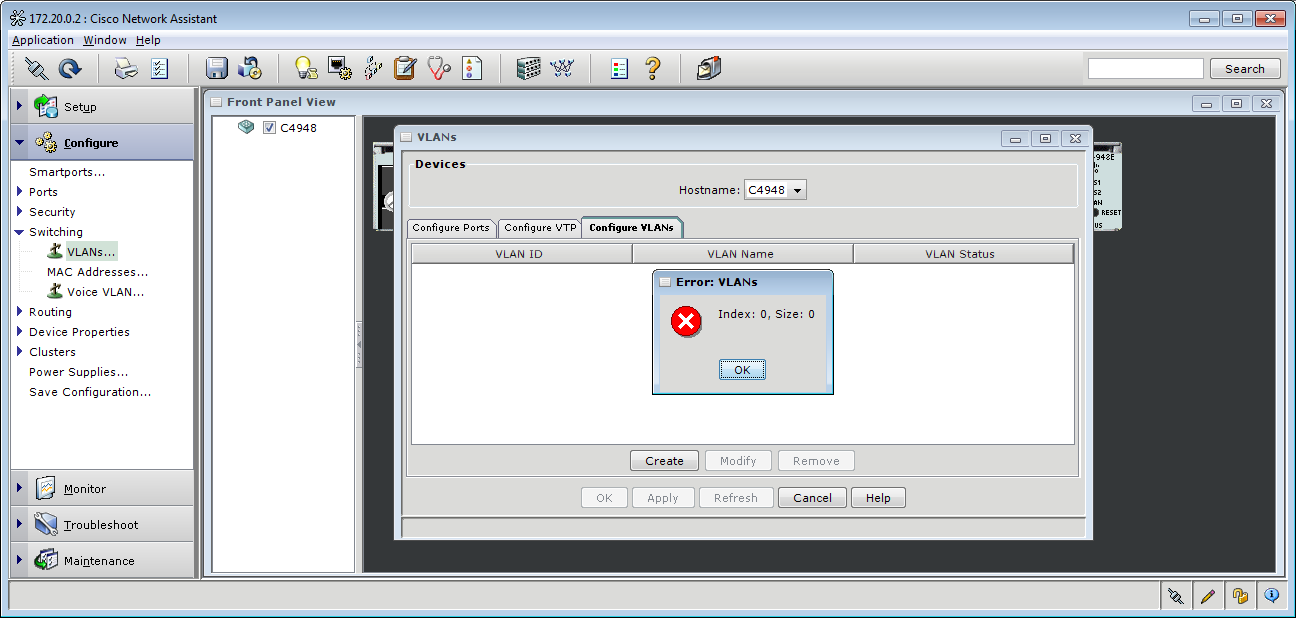Screen dimensions: 1296x618
Task: Click the clipboard pencil toolbar icon
Action: point(405,69)
